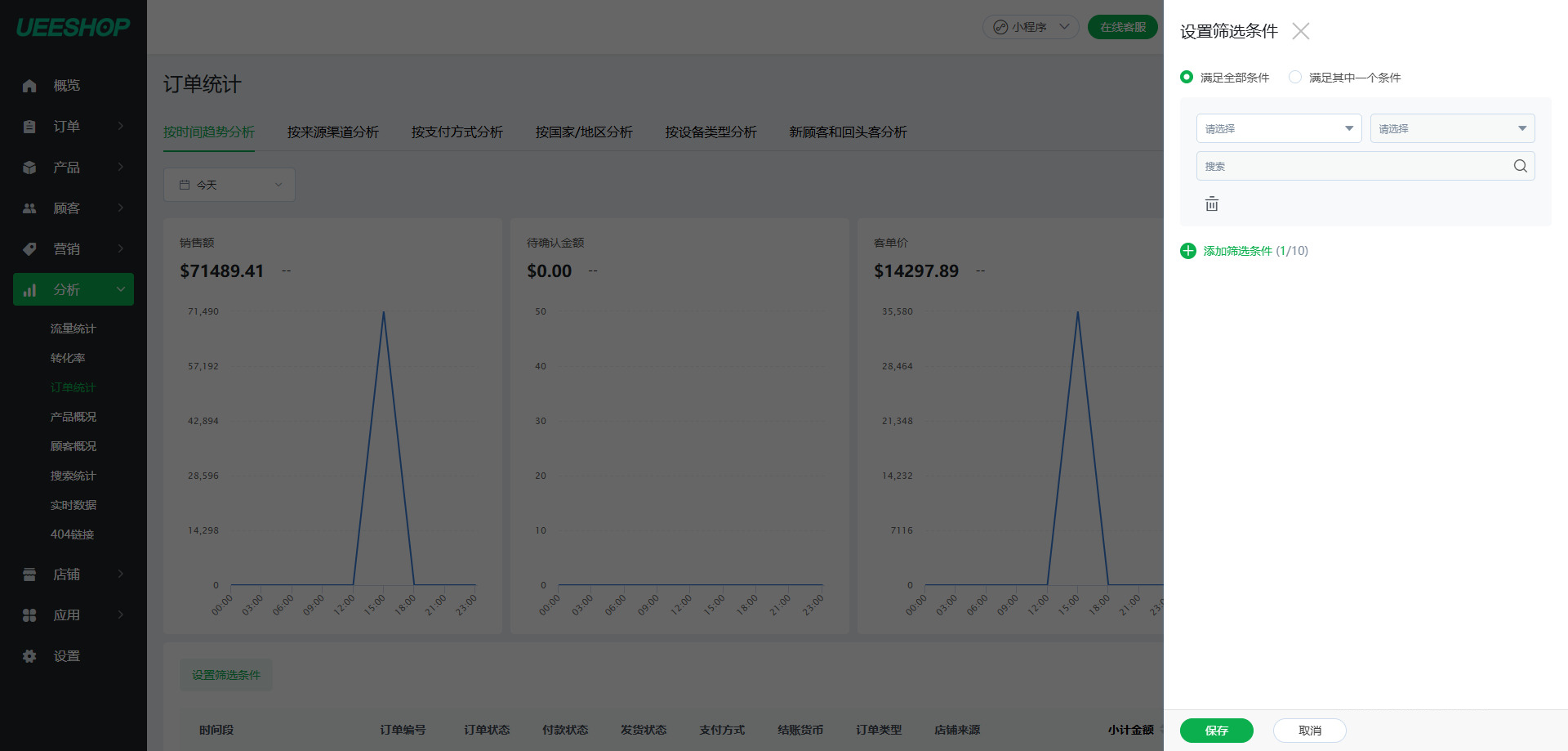Viewport: 1568px width, 751px height.
Task: Click the 待确认金额 value $0.00
Action: tap(550, 270)
